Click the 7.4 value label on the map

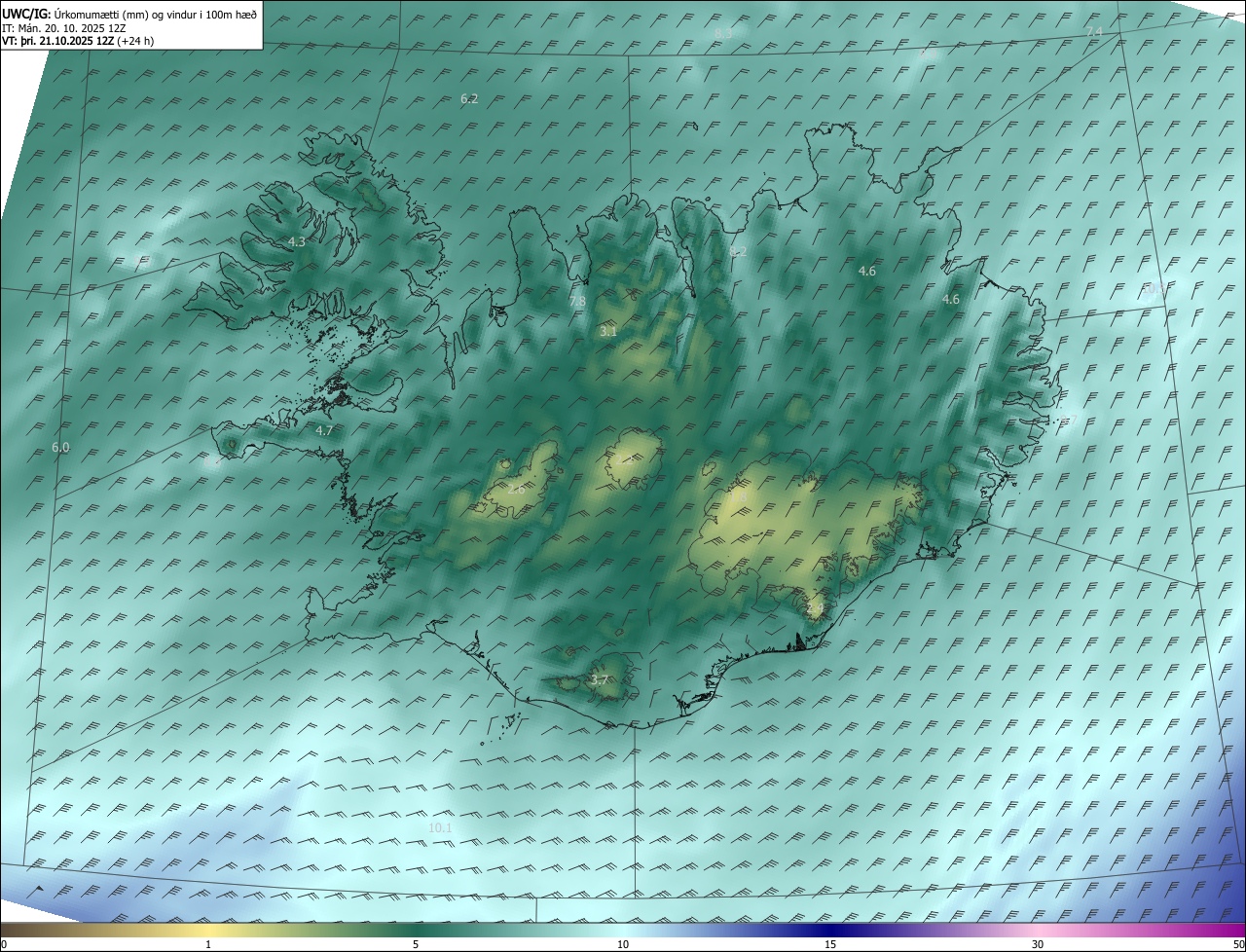tap(1095, 32)
